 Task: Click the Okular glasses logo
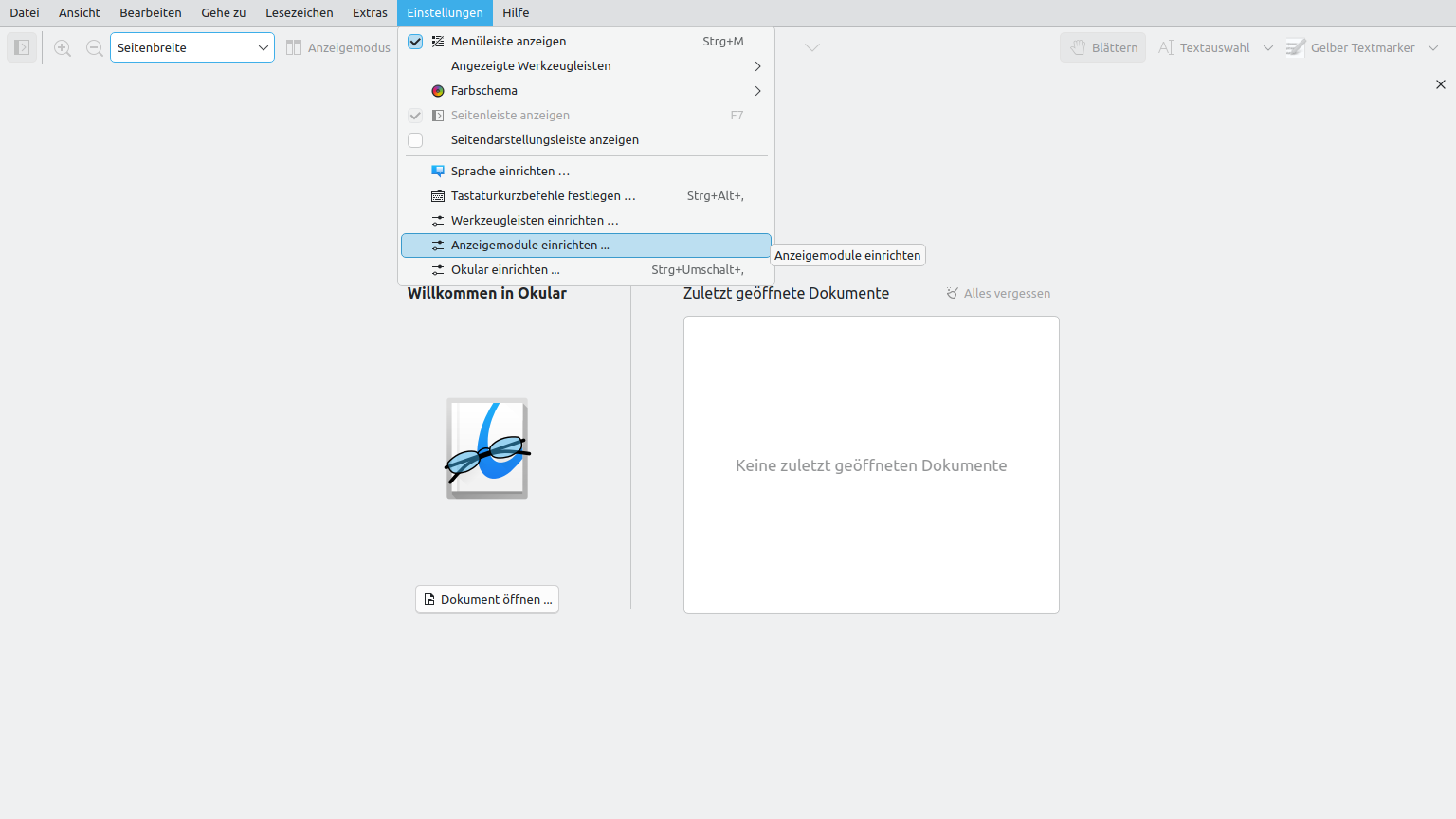[x=487, y=449]
